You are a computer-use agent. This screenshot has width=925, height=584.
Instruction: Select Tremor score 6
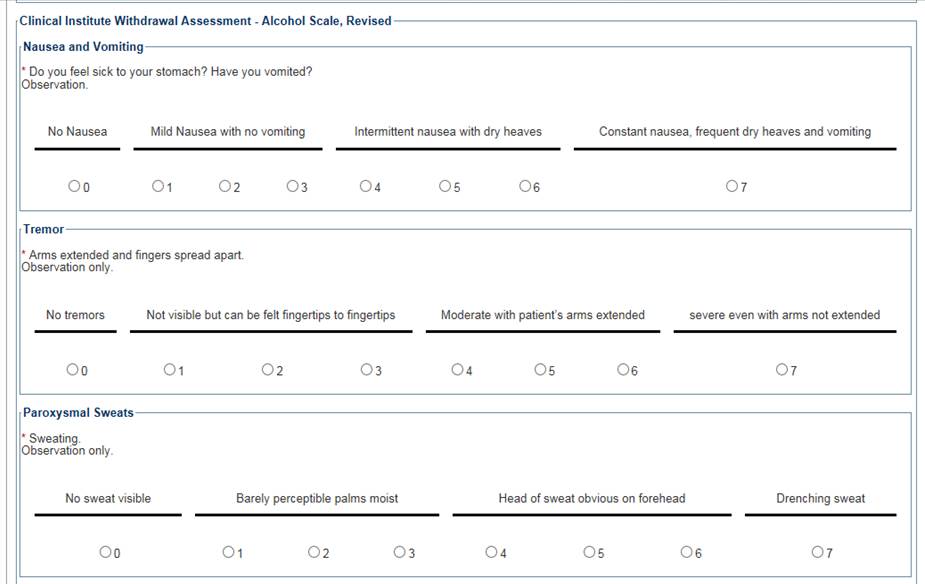click(x=623, y=370)
